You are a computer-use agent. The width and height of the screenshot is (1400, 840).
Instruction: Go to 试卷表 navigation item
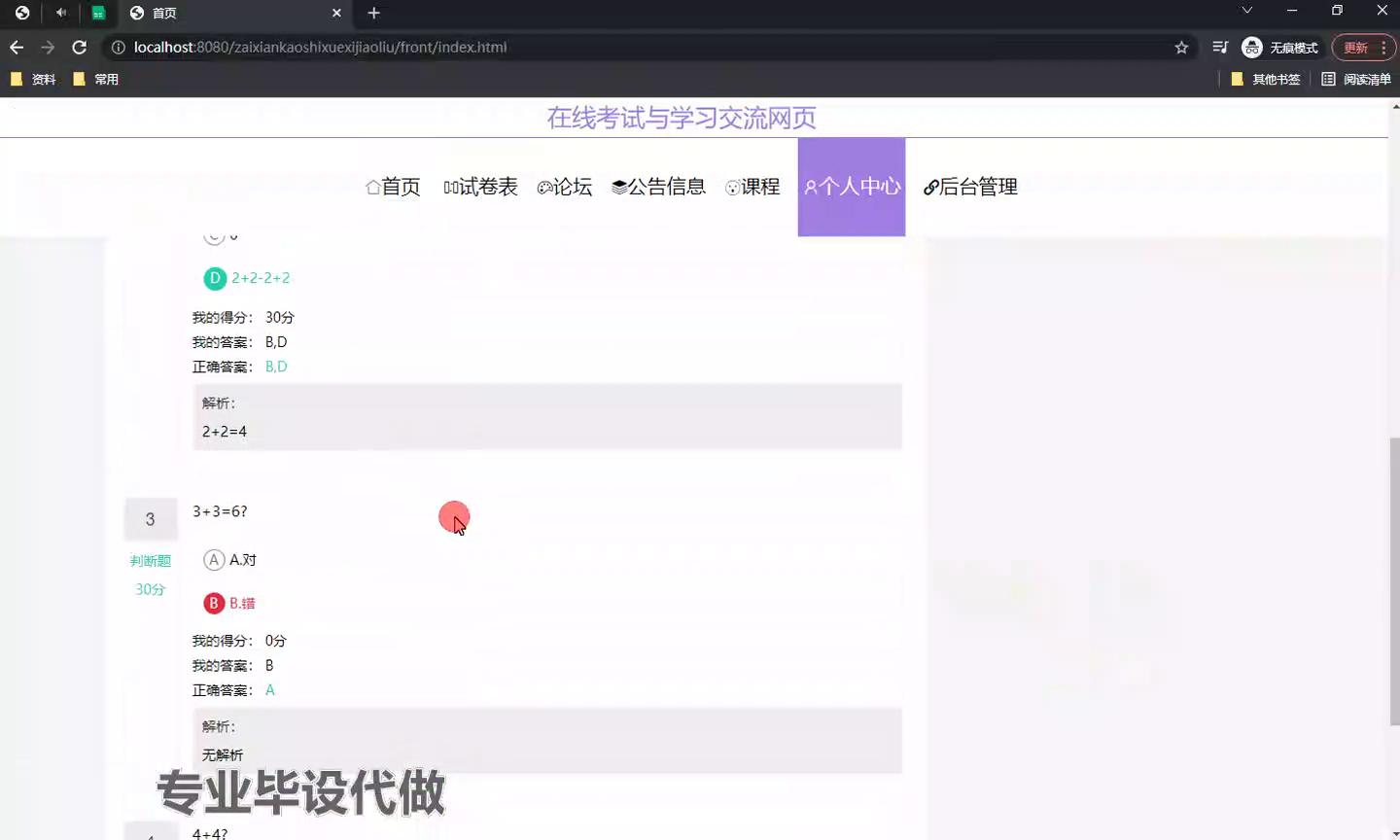(x=480, y=187)
